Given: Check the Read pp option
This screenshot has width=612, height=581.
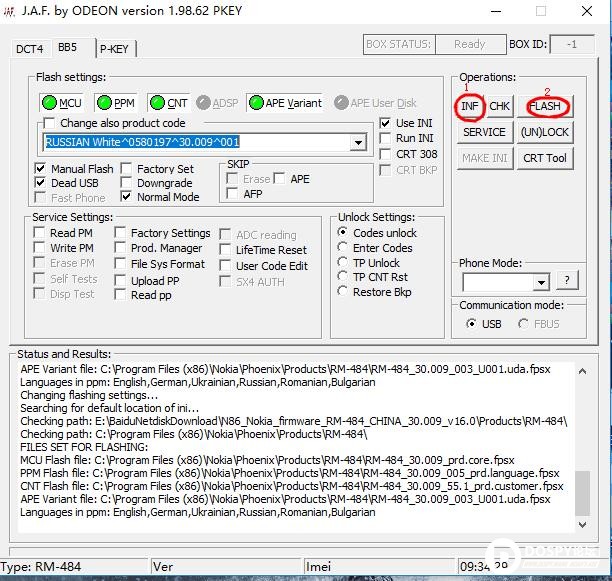Looking at the screenshot, I should coord(120,295).
